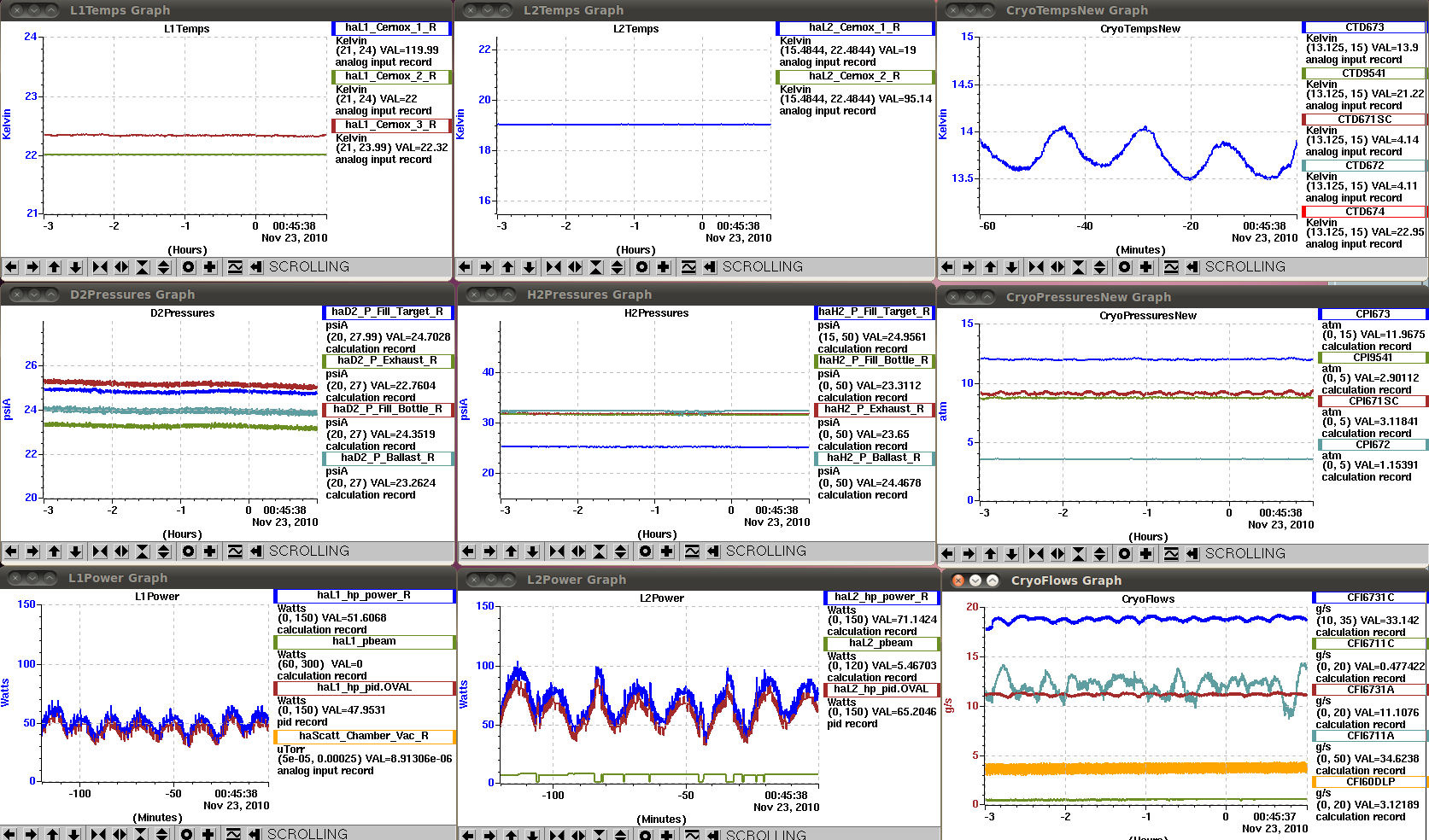Select haScatt_Chamber_Vac_R legend entry
Image resolution: width=1429 pixels, height=840 pixels.
pos(365,737)
